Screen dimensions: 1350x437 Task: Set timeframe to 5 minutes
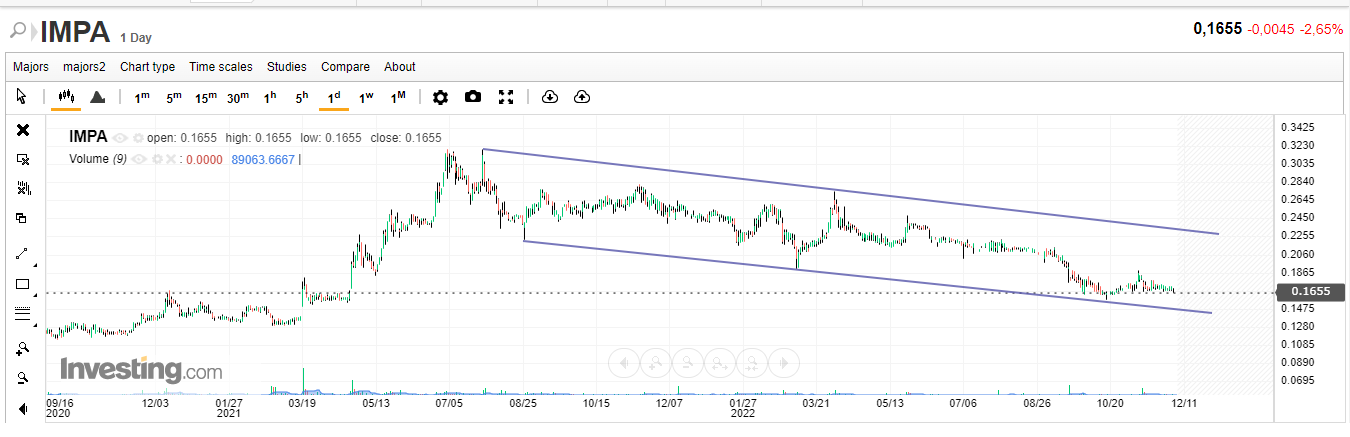pos(174,97)
